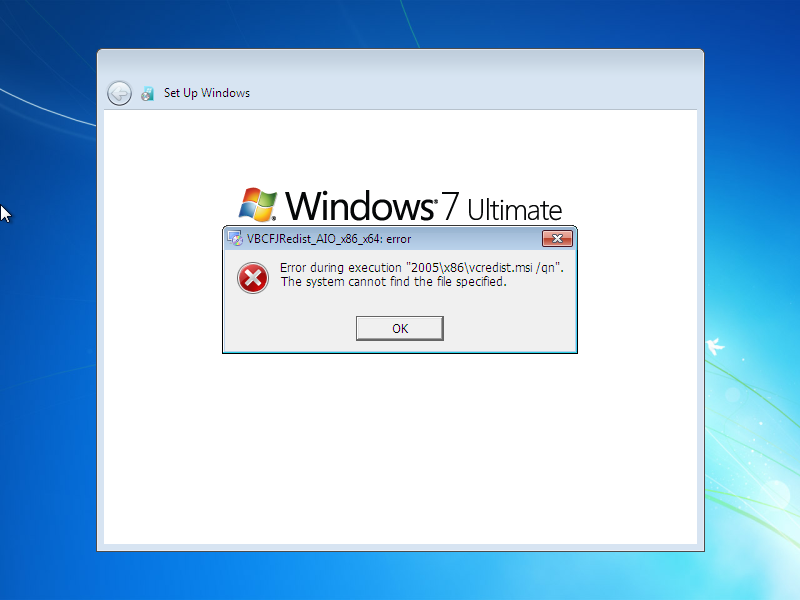Click the Set Up Windows setup icon

[x=147, y=93]
